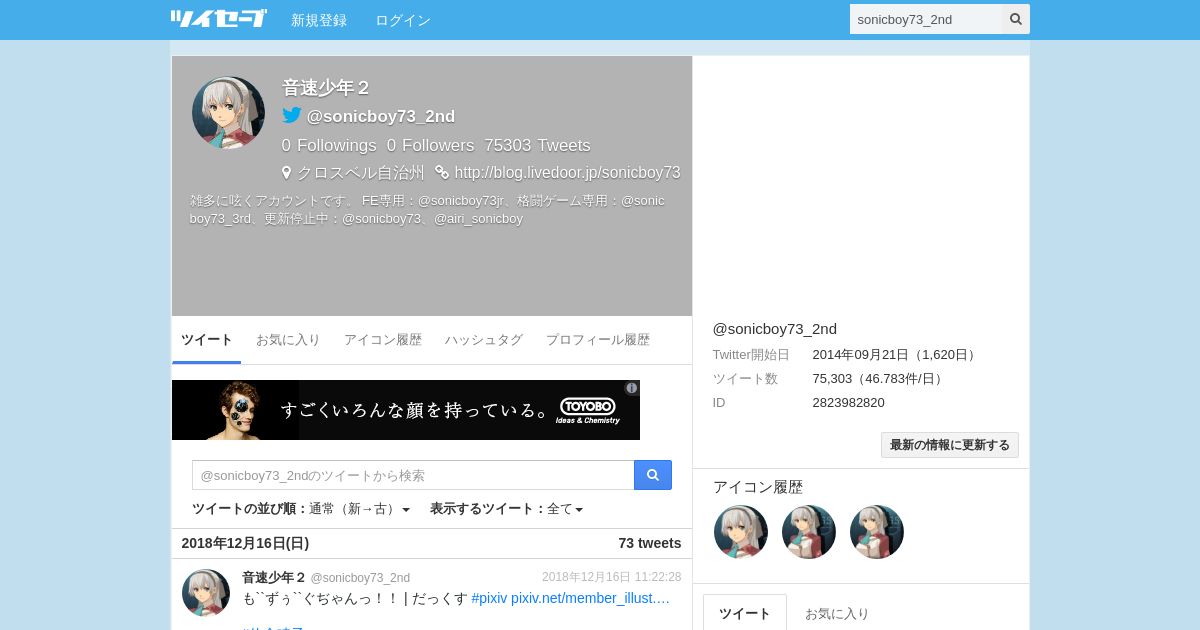Screen dimensions: 1200x630
Task: Expand the displayed tweets filter dropdown
Action: pos(507,509)
